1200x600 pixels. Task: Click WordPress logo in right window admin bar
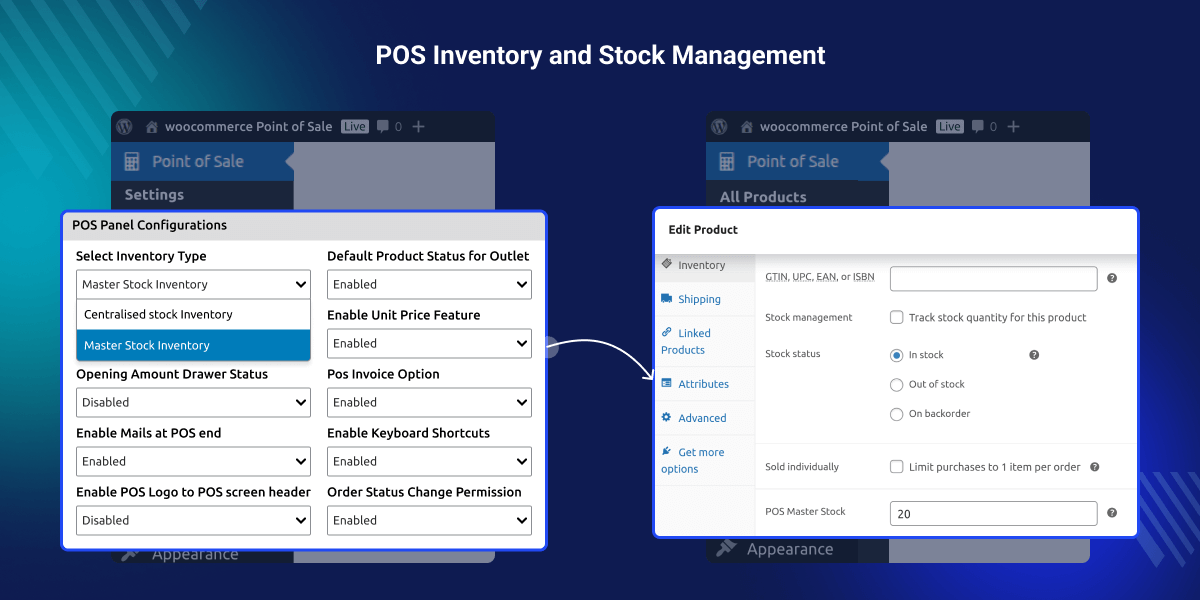point(719,127)
